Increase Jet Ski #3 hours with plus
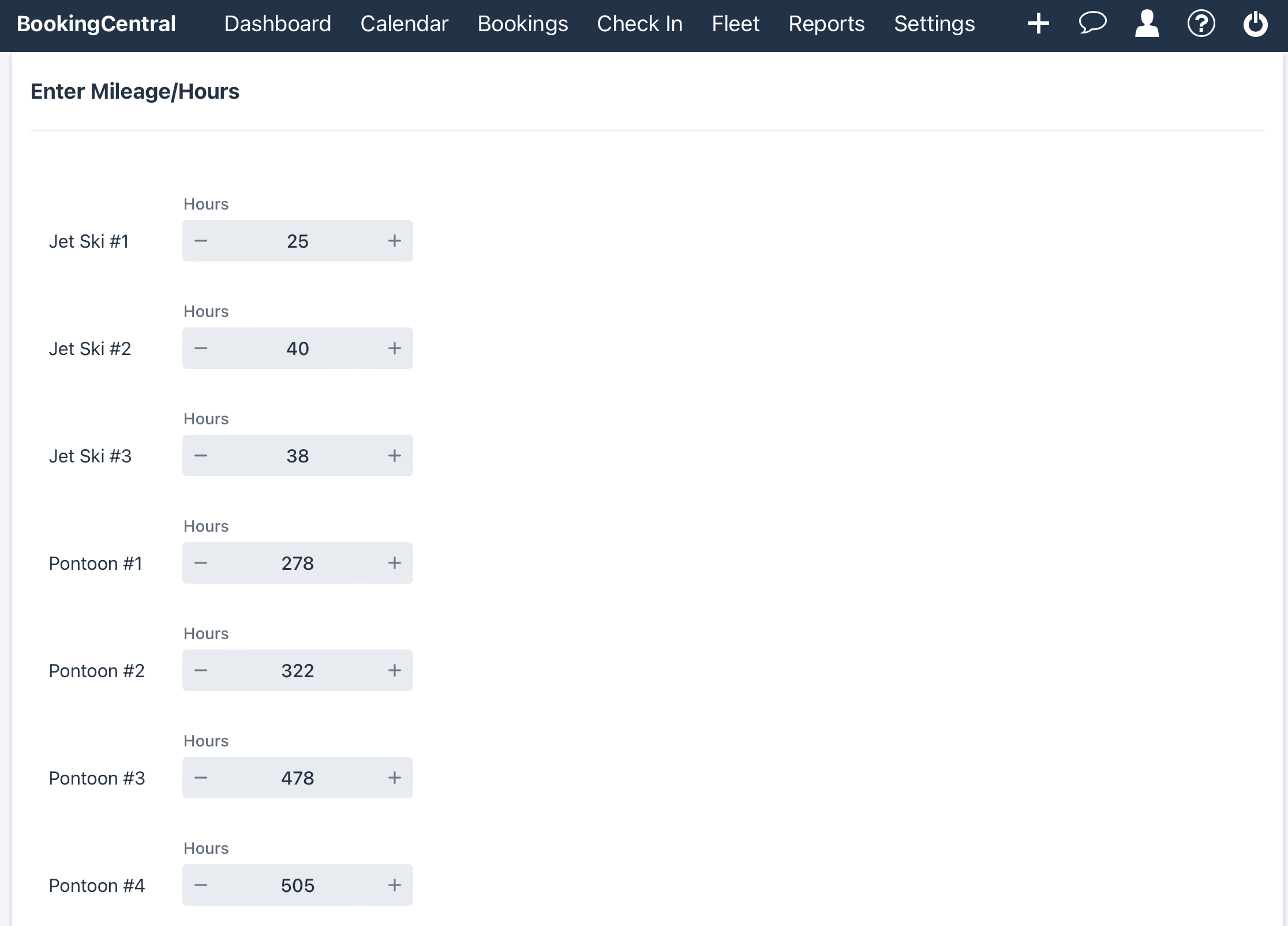Screen dimensions: 1288x926 point(395,455)
